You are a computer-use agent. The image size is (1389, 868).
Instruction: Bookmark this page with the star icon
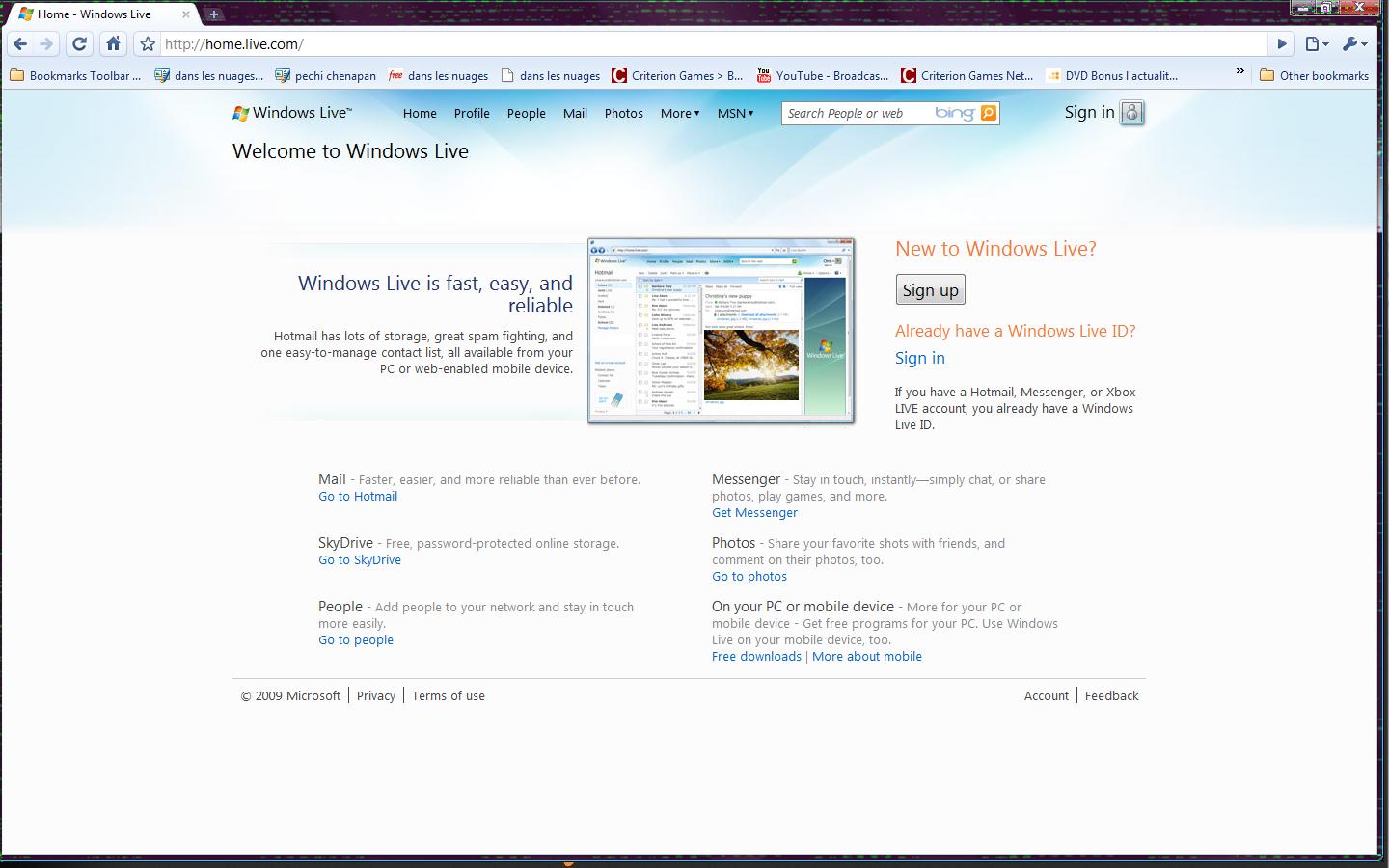(148, 43)
